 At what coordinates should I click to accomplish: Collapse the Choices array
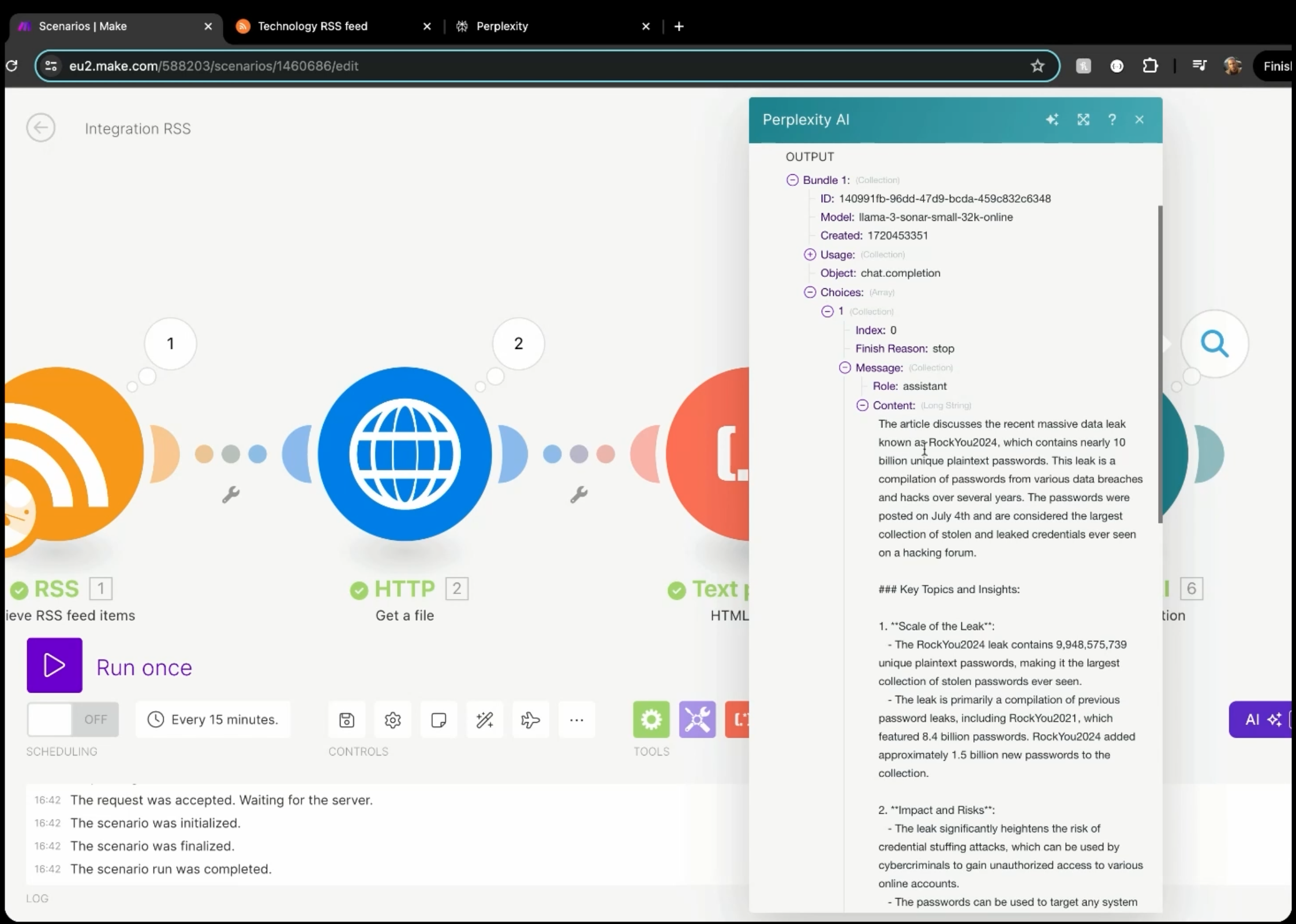pos(810,292)
